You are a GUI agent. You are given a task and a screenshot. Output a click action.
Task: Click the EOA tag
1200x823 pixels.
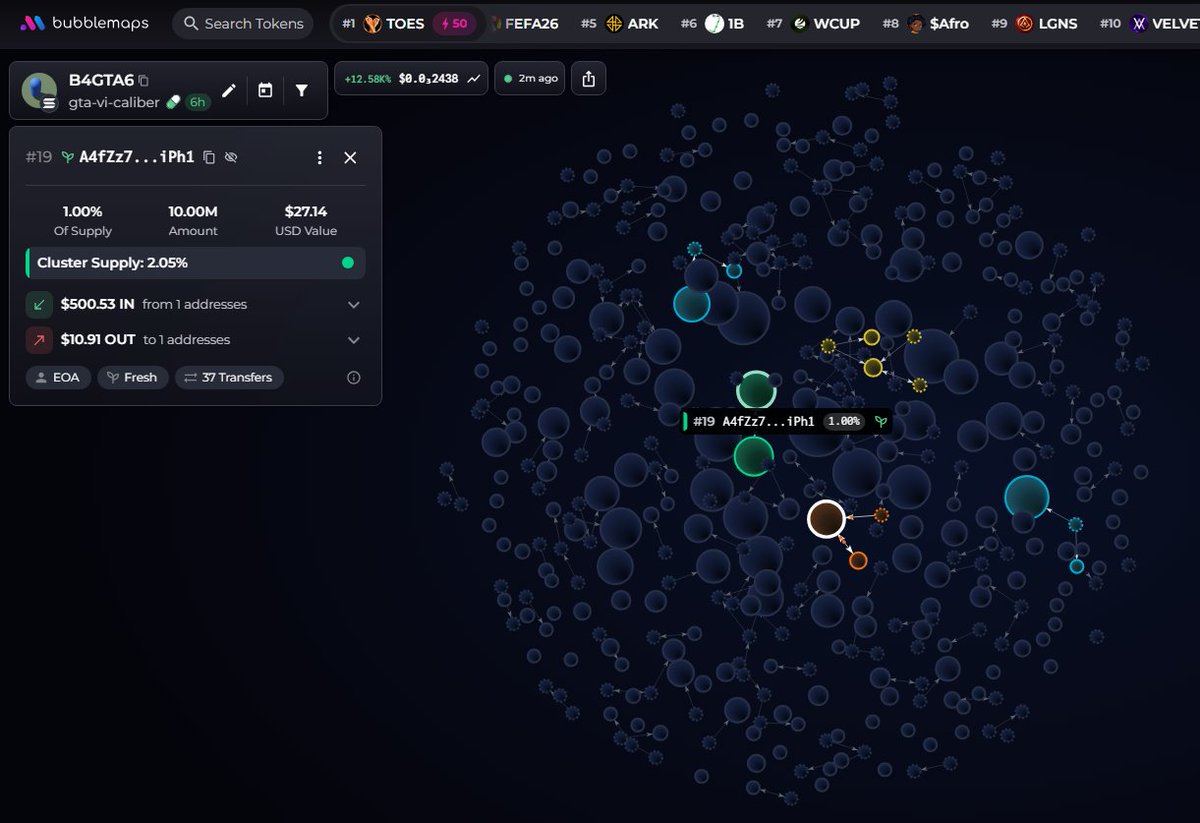(58, 378)
